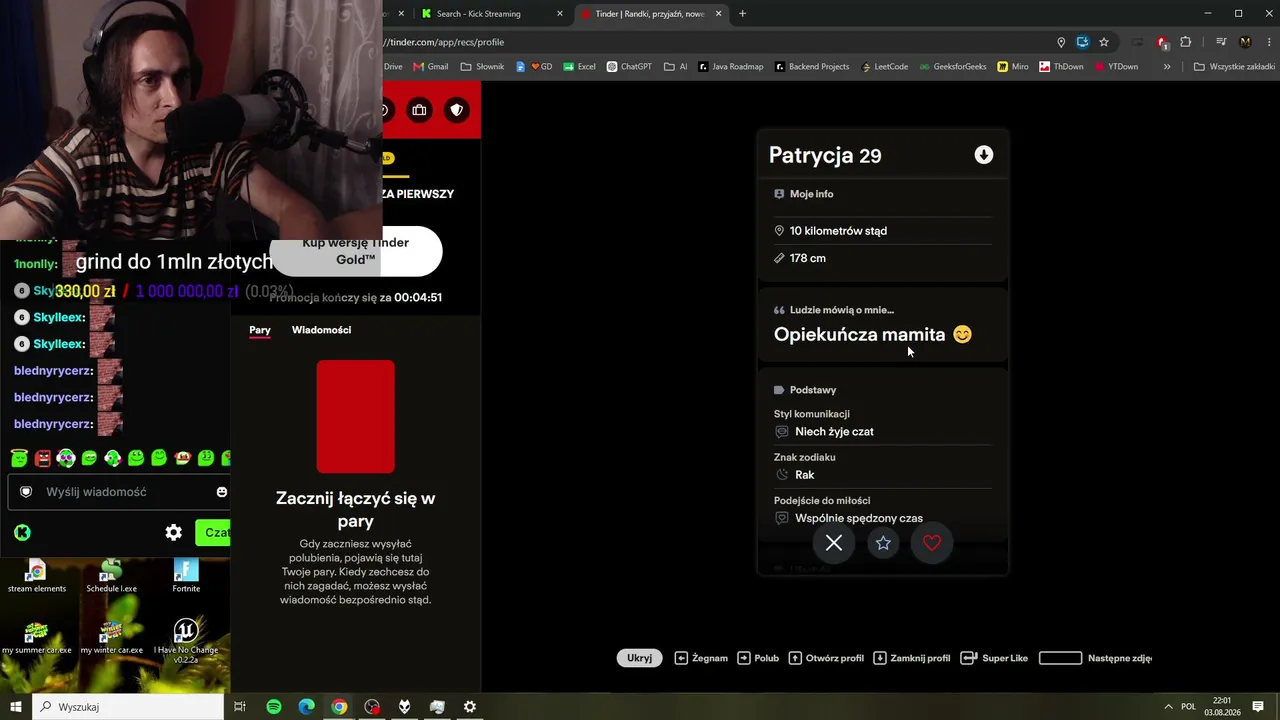The image size is (1280, 720).
Task: Open Kick chat settings gear
Action: coord(174,533)
